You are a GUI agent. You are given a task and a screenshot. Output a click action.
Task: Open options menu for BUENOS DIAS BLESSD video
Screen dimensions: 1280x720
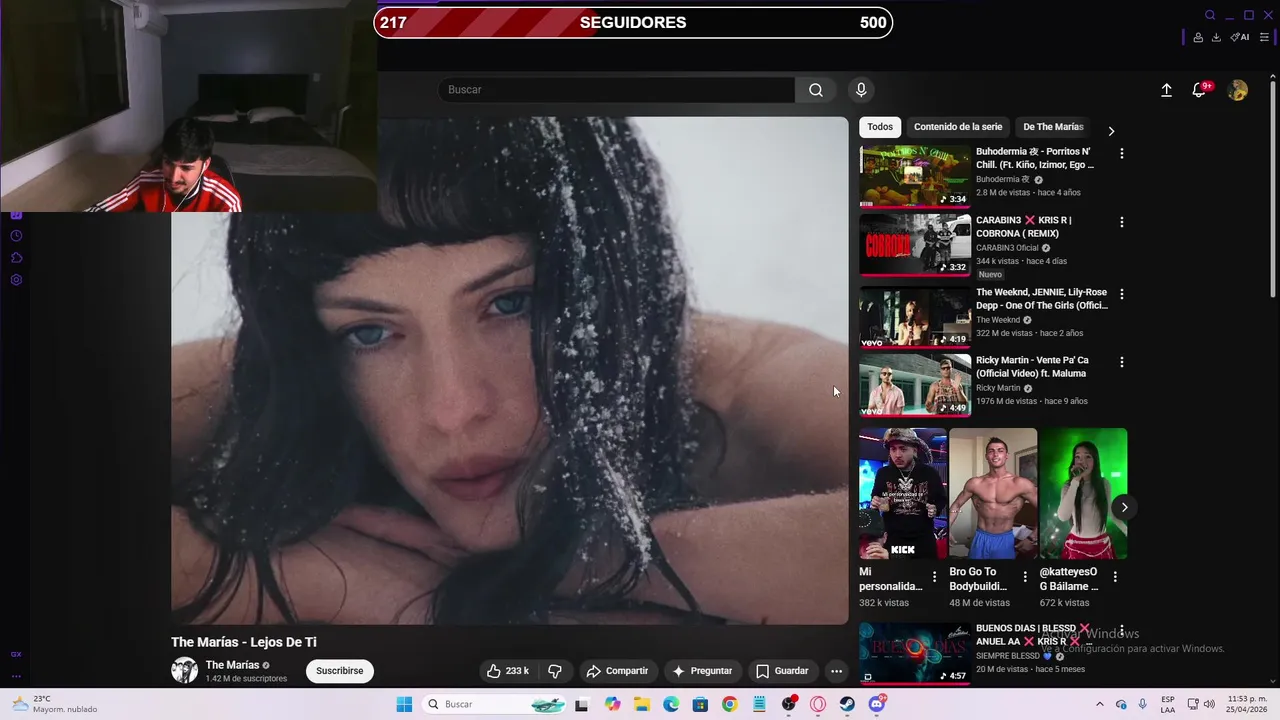[1122, 632]
